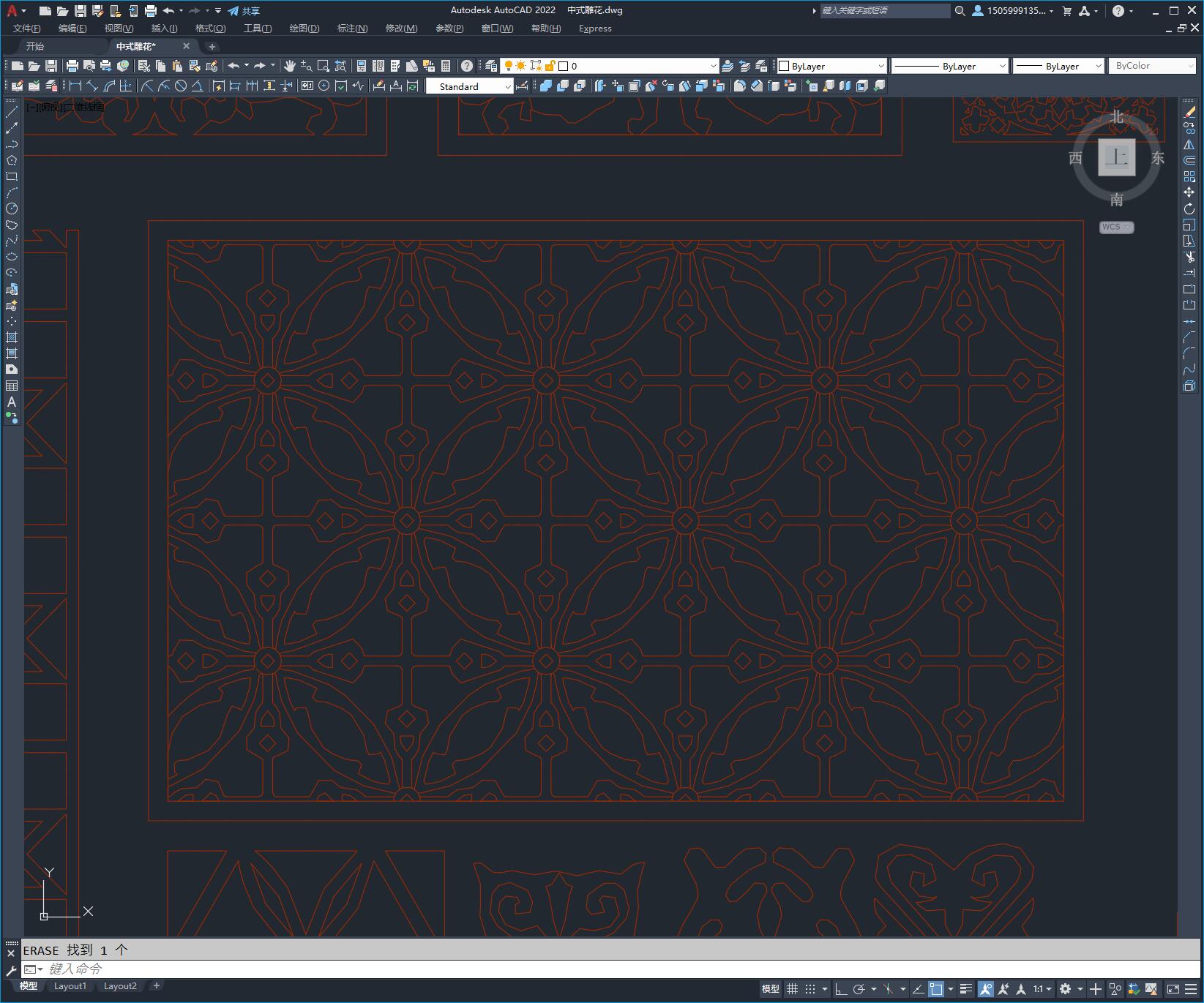Open the 修改(M) menu
Image resolution: width=1204 pixels, height=1003 pixels.
401,29
